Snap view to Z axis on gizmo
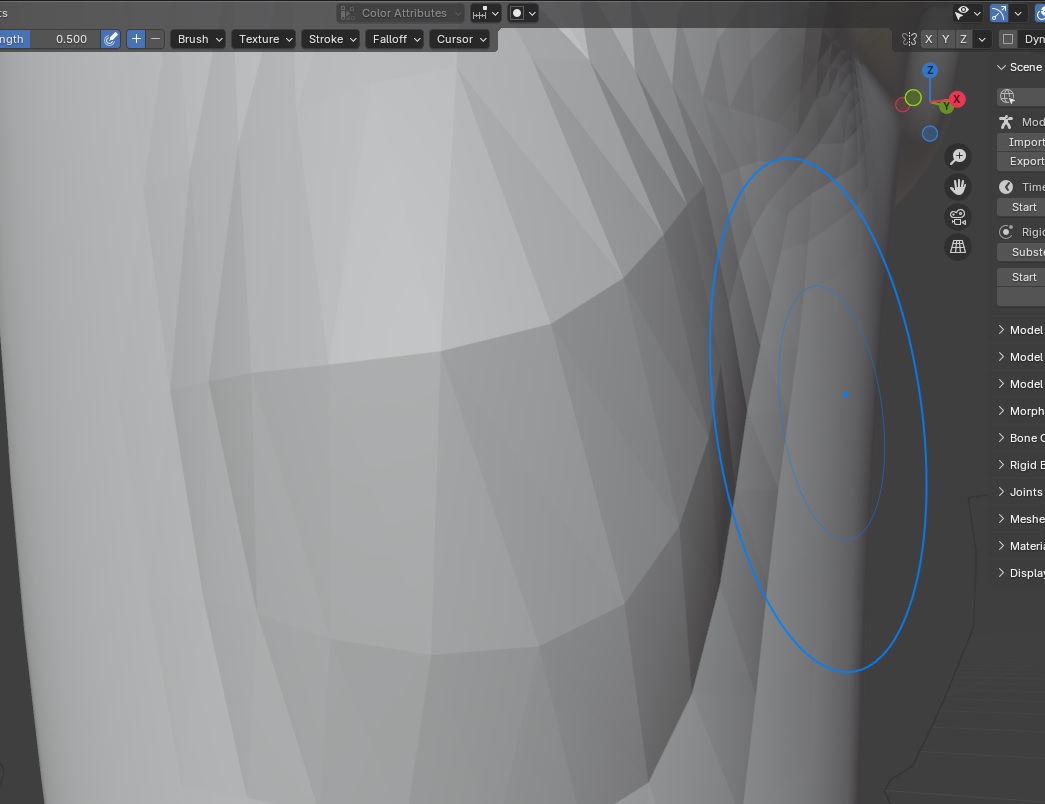 coord(930,70)
